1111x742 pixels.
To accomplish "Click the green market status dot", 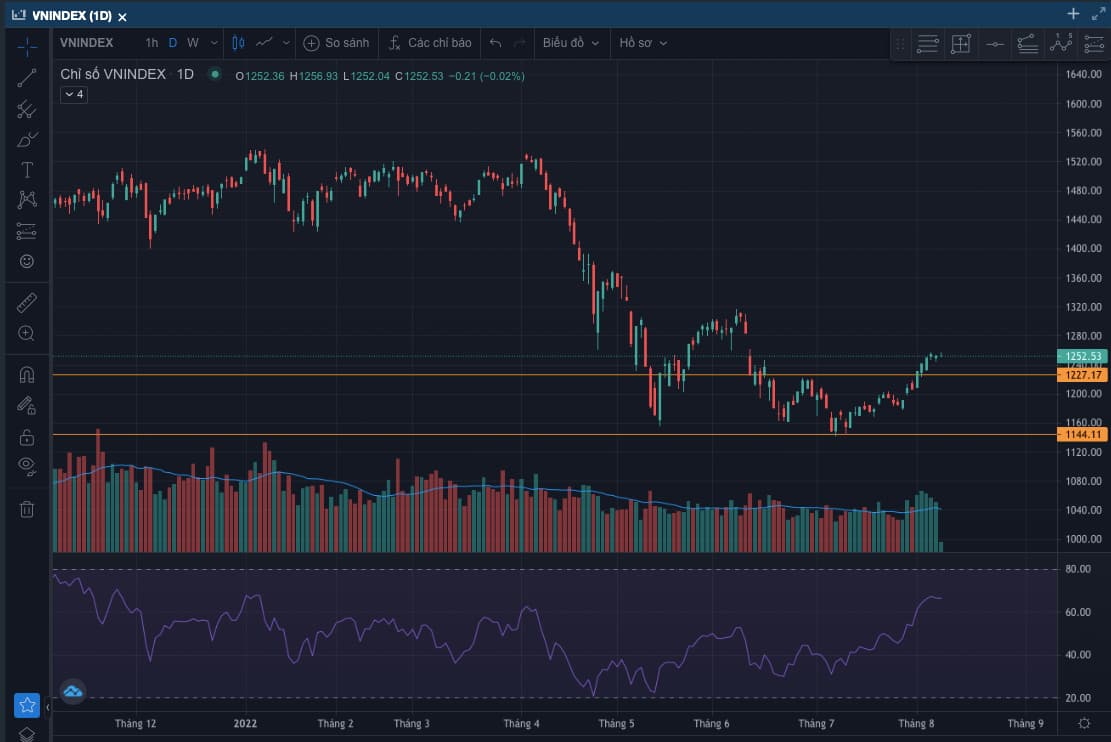I will pos(215,74).
